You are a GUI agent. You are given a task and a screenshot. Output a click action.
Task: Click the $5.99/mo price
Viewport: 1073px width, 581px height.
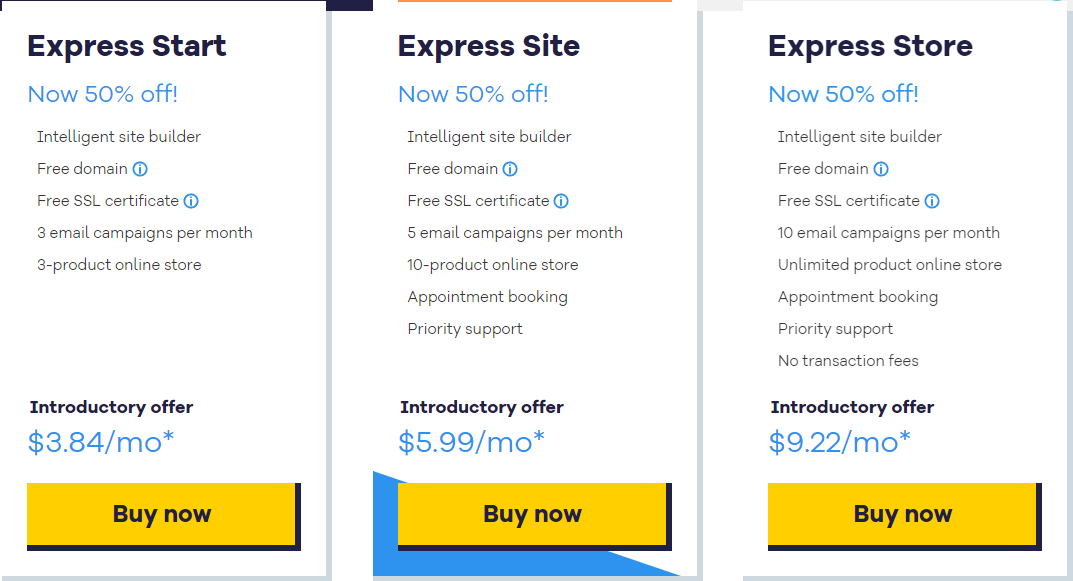(x=471, y=442)
